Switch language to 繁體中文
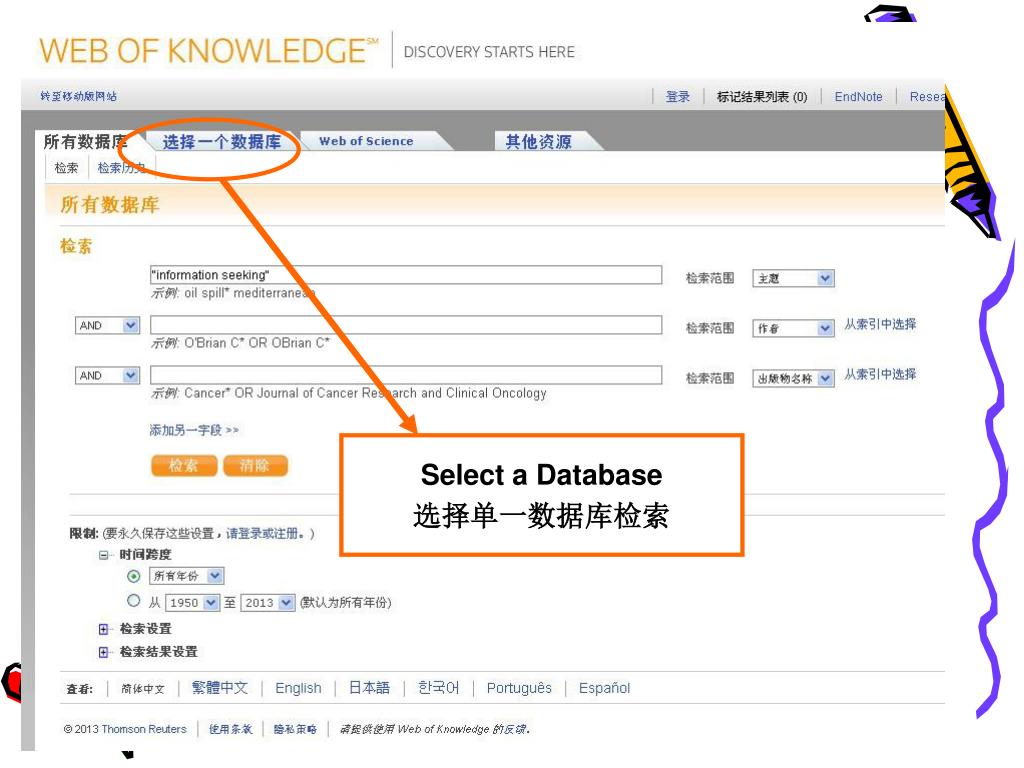The width and height of the screenshot is (1024, 768). [x=220, y=688]
